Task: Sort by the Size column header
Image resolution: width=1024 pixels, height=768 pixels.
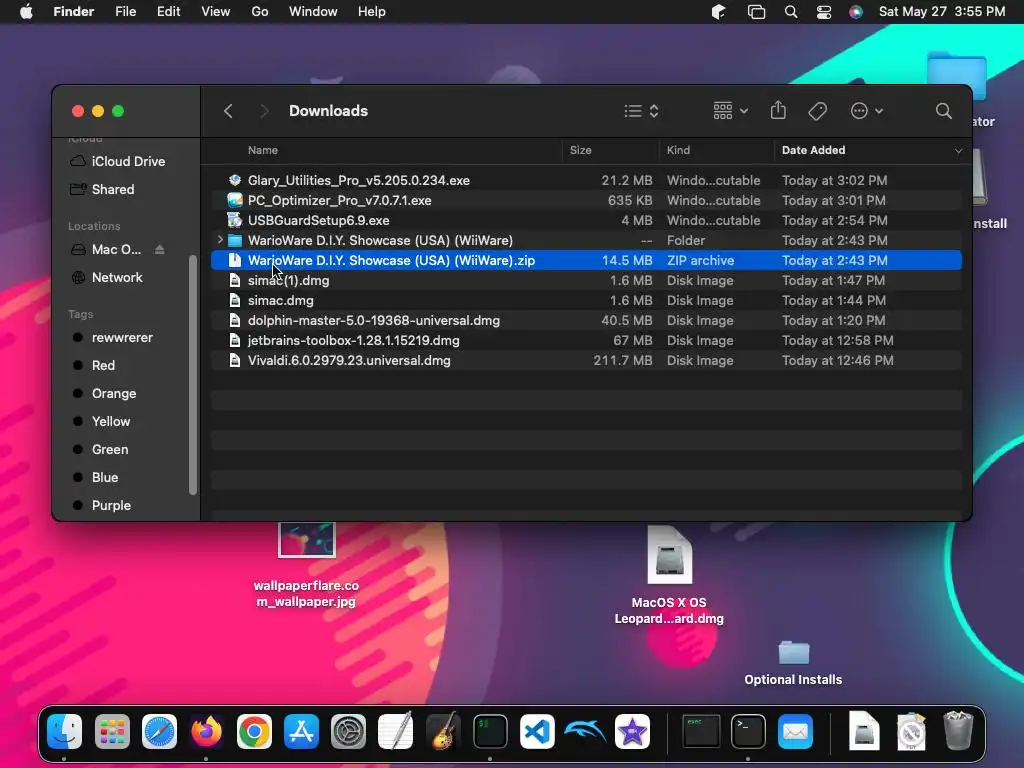Action: tap(580, 150)
